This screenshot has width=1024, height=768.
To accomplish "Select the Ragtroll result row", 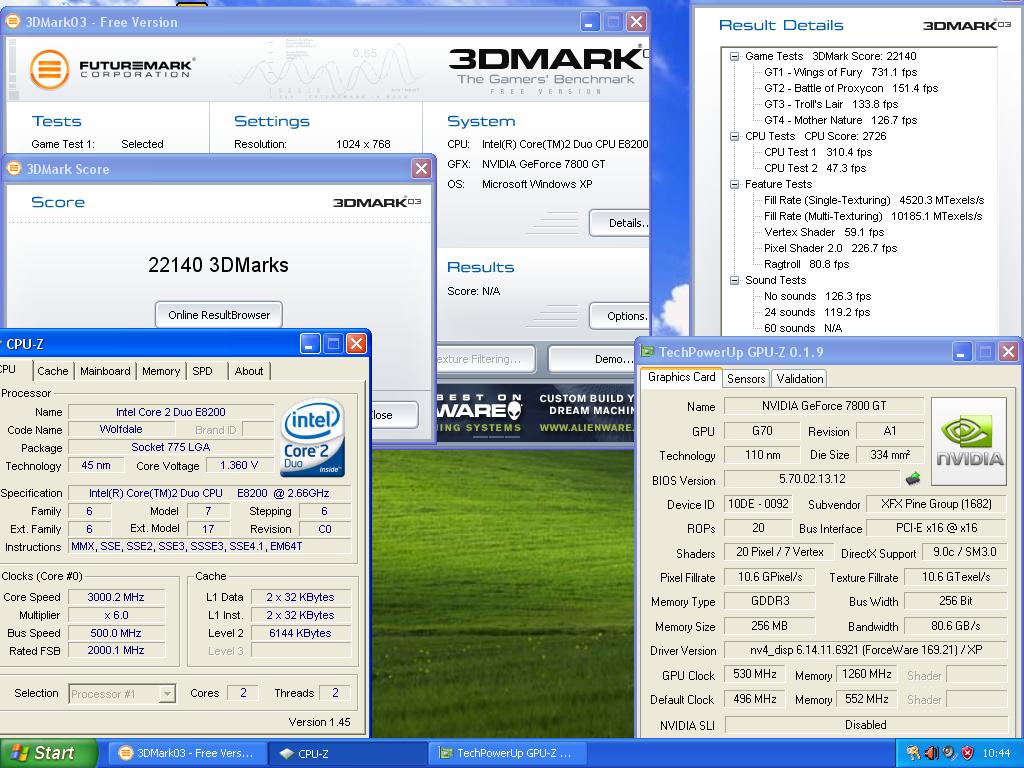I will click(807, 264).
